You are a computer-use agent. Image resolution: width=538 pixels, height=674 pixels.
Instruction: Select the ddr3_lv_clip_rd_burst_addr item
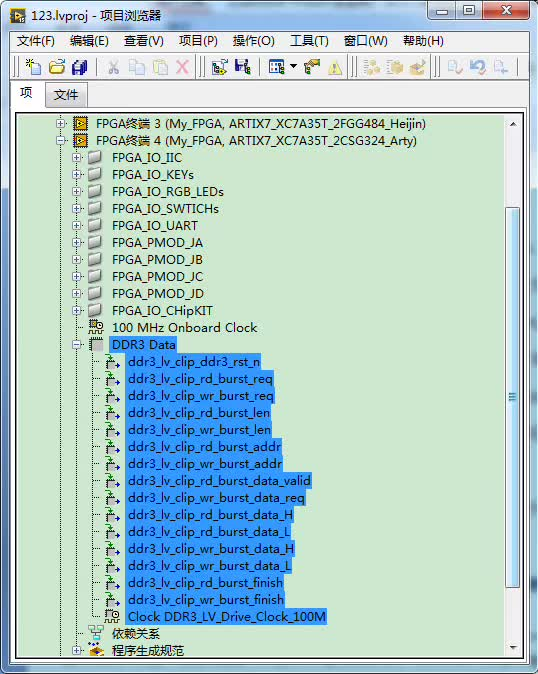[x=205, y=447]
